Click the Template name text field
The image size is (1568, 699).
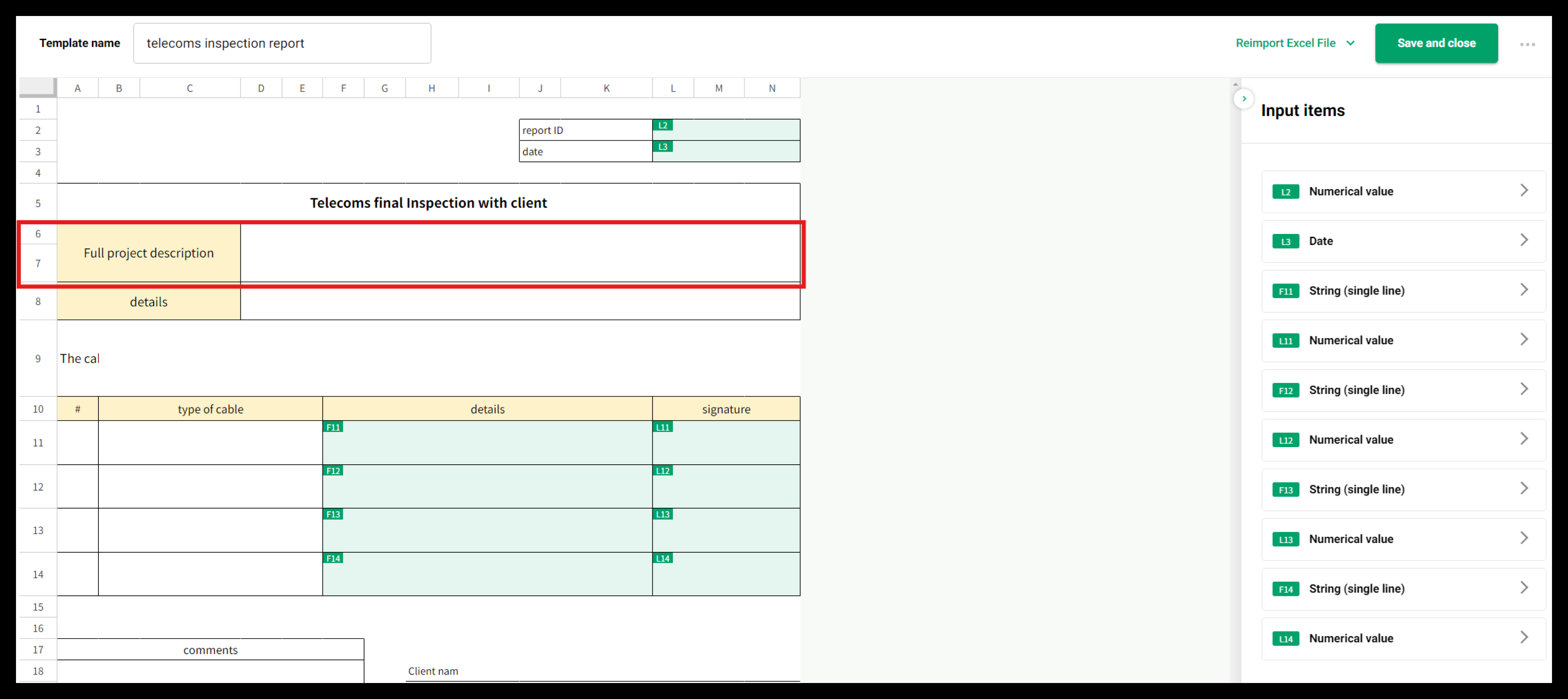(x=282, y=43)
